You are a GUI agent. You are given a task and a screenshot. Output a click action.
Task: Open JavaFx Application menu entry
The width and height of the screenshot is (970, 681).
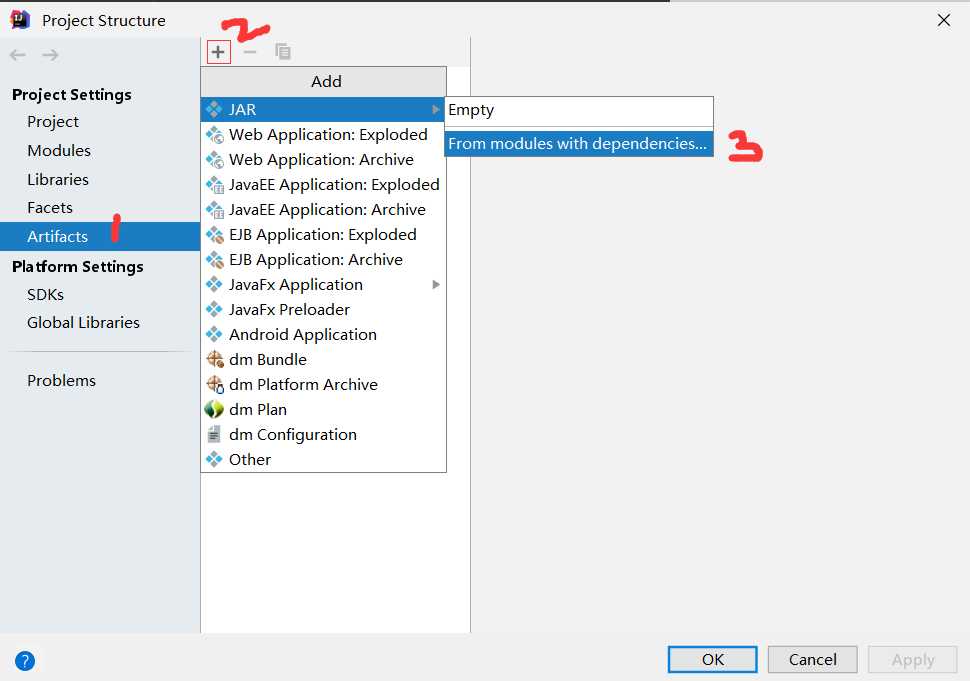click(x=323, y=285)
